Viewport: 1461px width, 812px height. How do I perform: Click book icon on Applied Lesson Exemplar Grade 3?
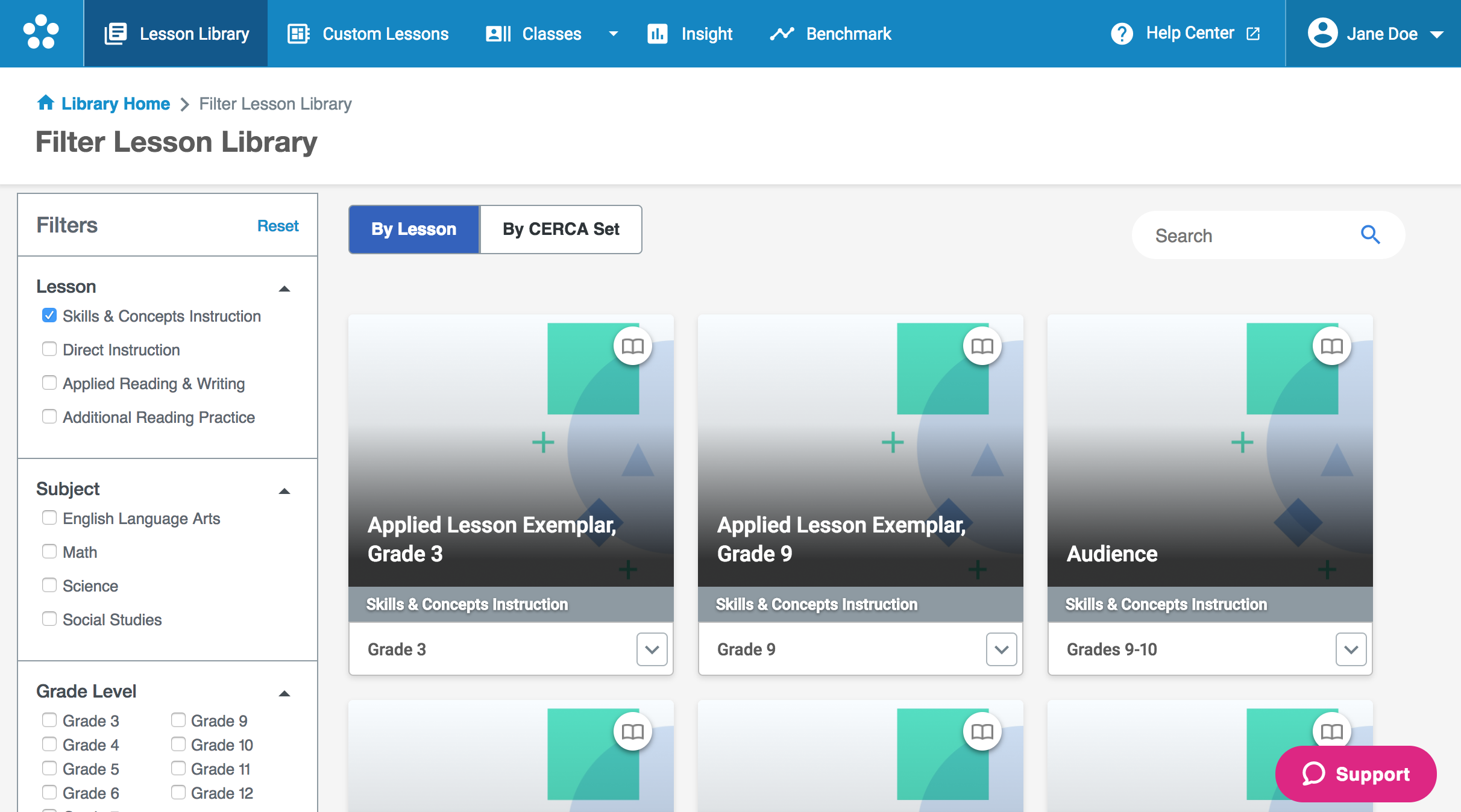pyautogui.click(x=633, y=346)
